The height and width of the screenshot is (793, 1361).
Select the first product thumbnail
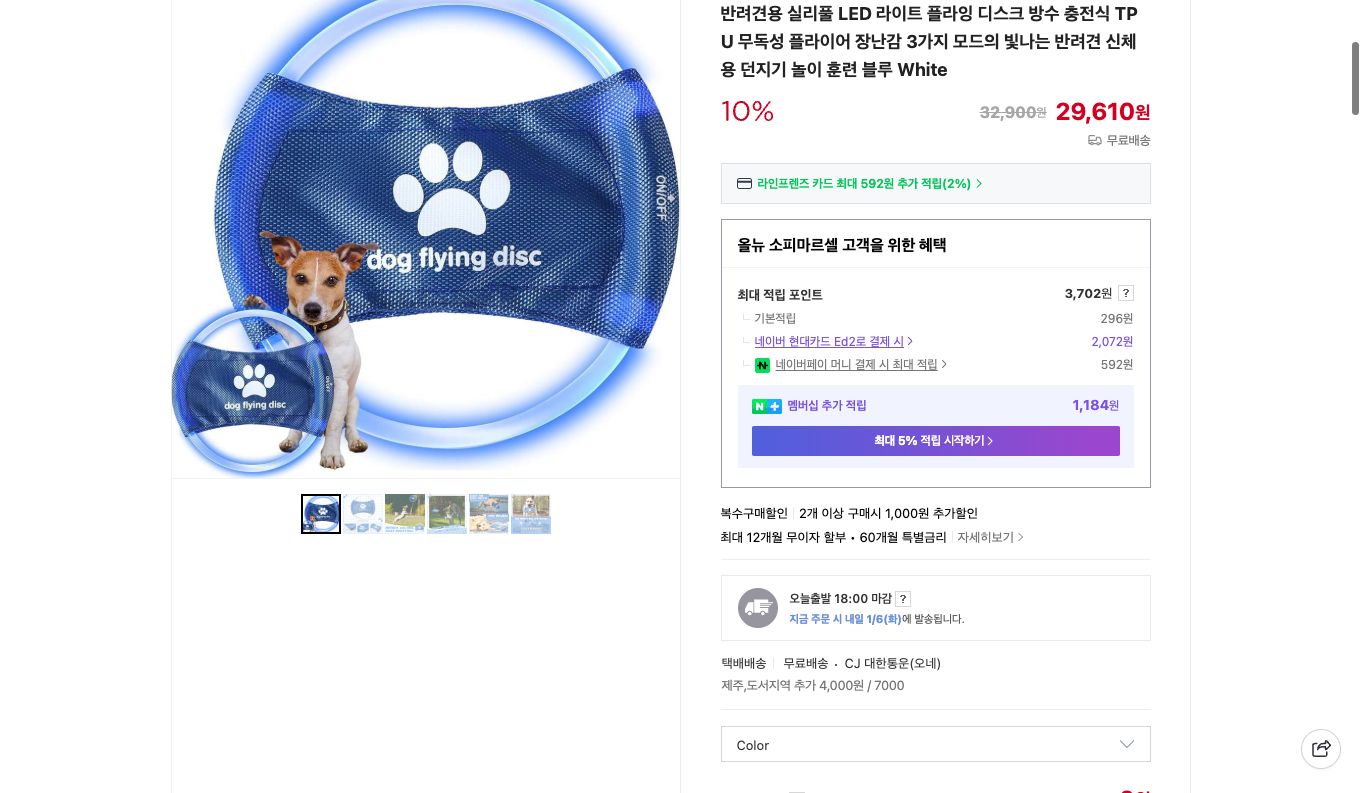(x=321, y=514)
